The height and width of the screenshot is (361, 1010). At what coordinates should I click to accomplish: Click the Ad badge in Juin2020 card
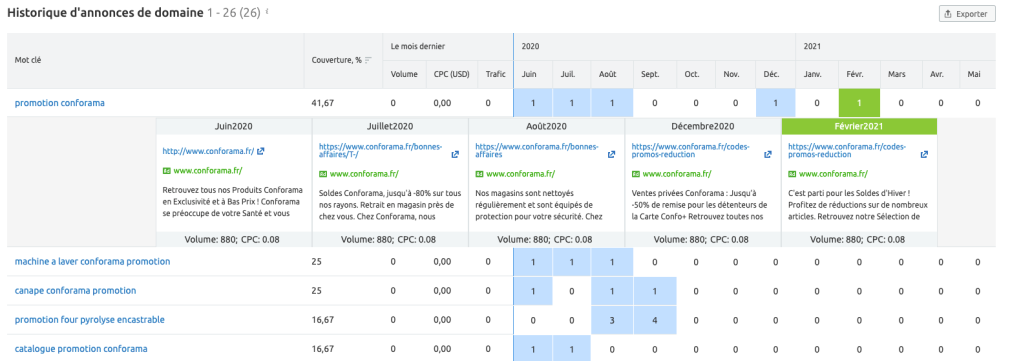(x=167, y=171)
